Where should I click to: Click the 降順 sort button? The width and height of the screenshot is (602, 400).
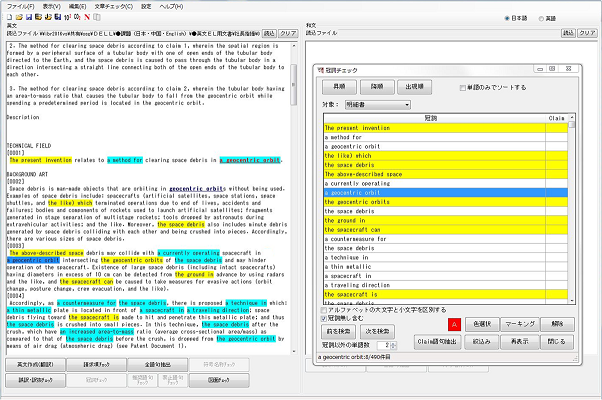pos(377,87)
